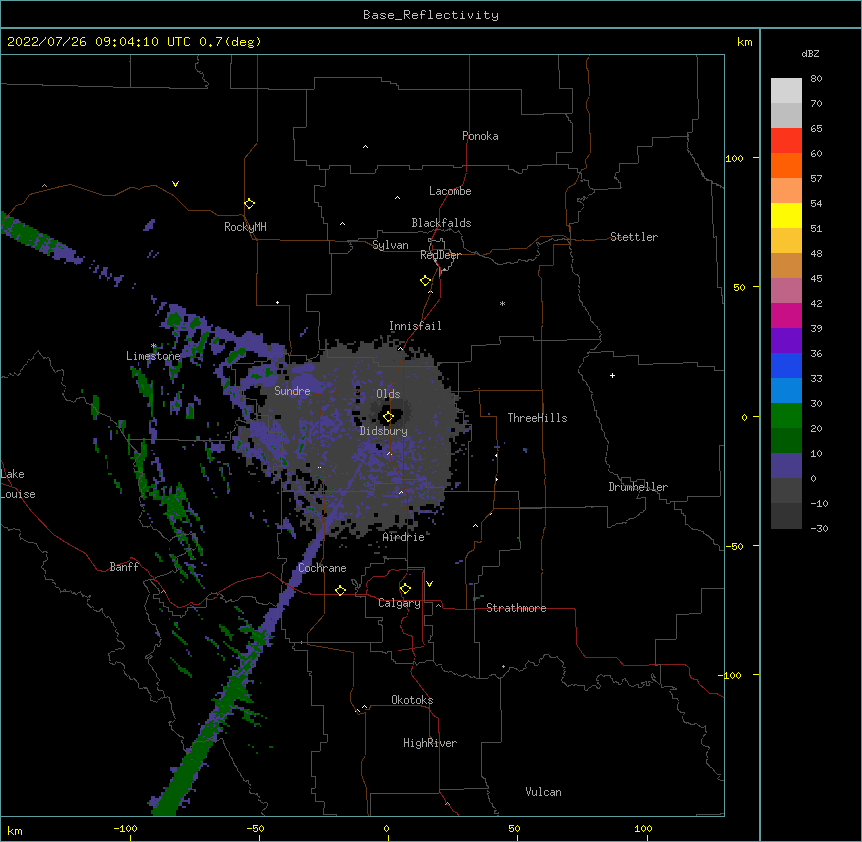Click the yellow V marker north of RockyMH
Screen dimensions: 862x842
(175, 184)
